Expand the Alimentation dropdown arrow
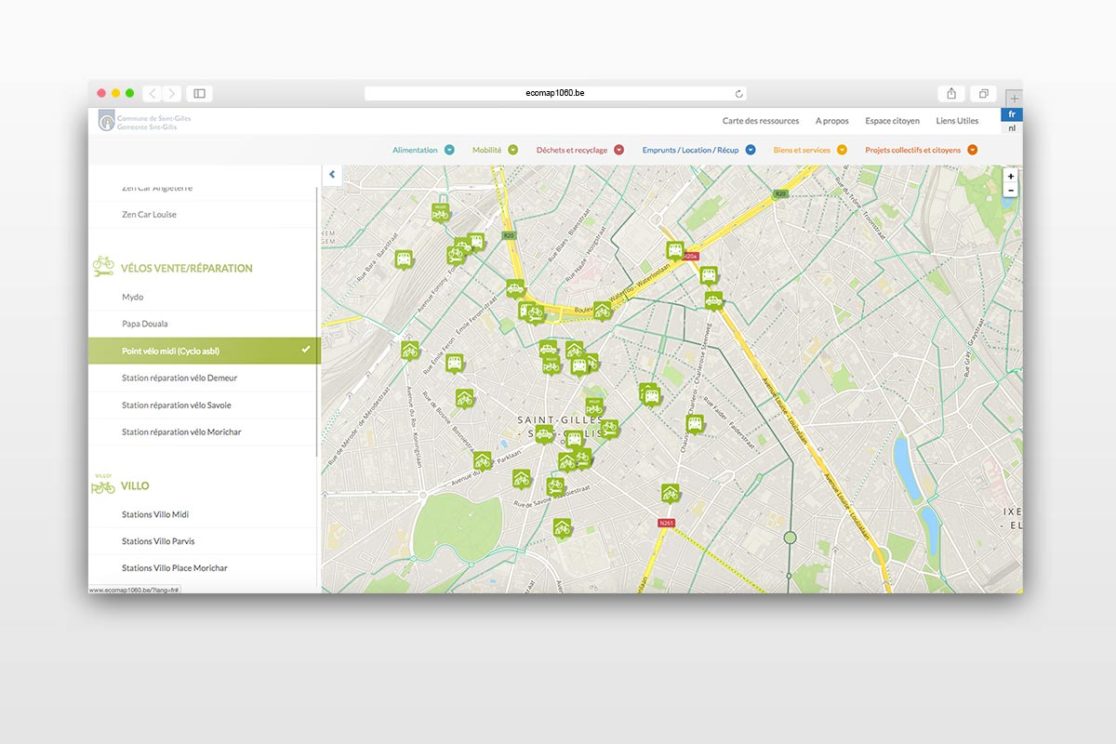The image size is (1116, 744). tap(449, 150)
